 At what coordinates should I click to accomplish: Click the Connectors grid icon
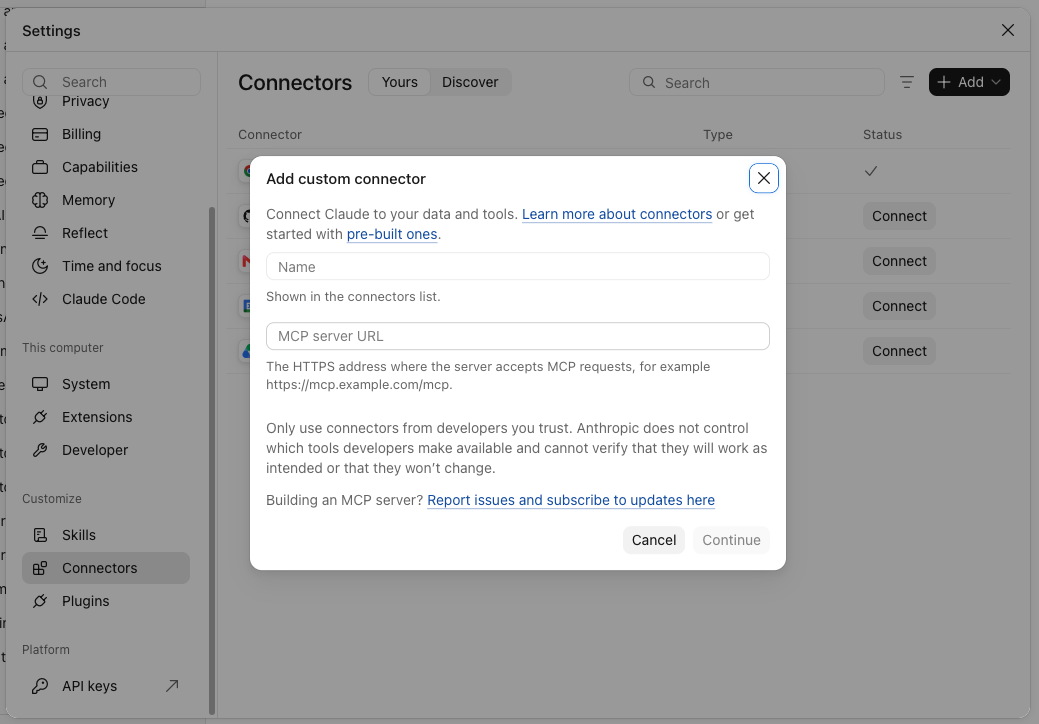click(40, 568)
